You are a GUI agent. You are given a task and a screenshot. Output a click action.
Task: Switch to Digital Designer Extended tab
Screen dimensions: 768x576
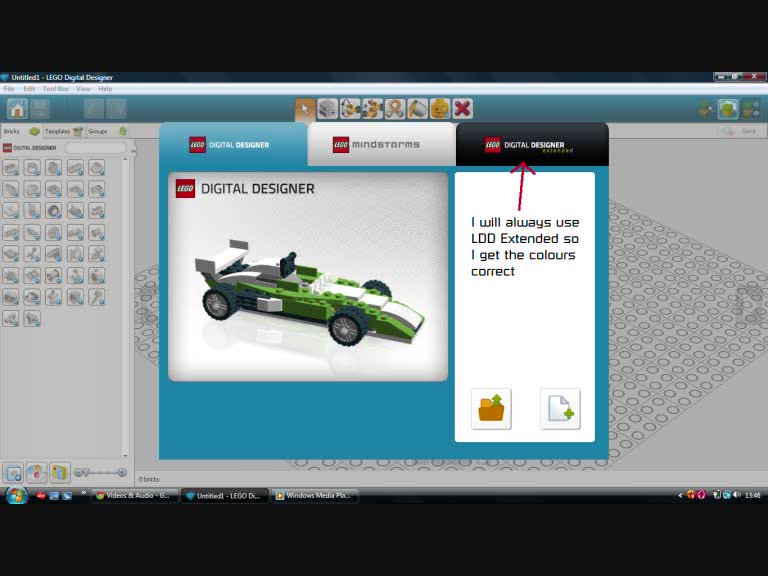pyautogui.click(x=532, y=145)
